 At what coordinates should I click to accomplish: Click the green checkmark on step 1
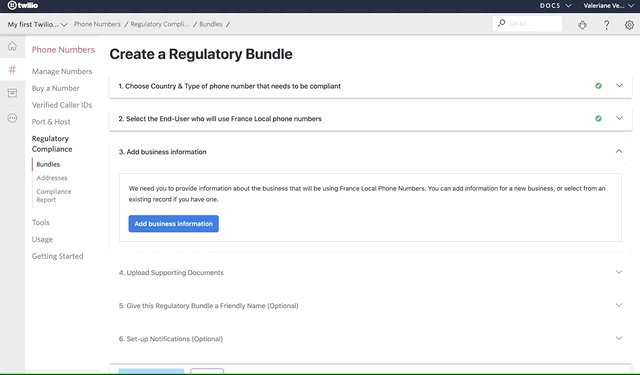(598, 86)
